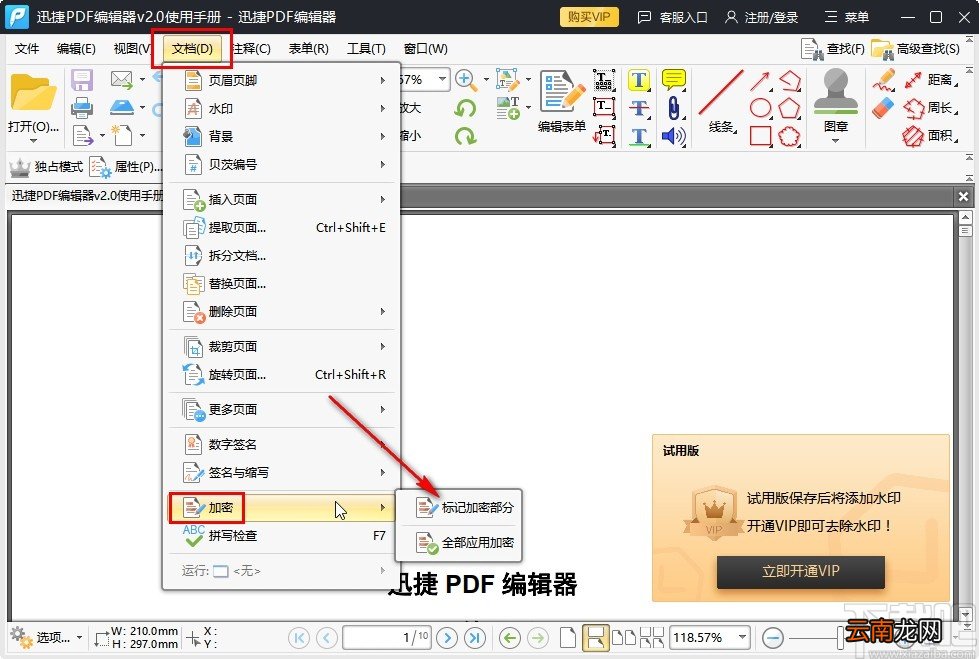This screenshot has height=659, width=979.
Task: Click the Save floppy disk icon
Action: point(82,80)
